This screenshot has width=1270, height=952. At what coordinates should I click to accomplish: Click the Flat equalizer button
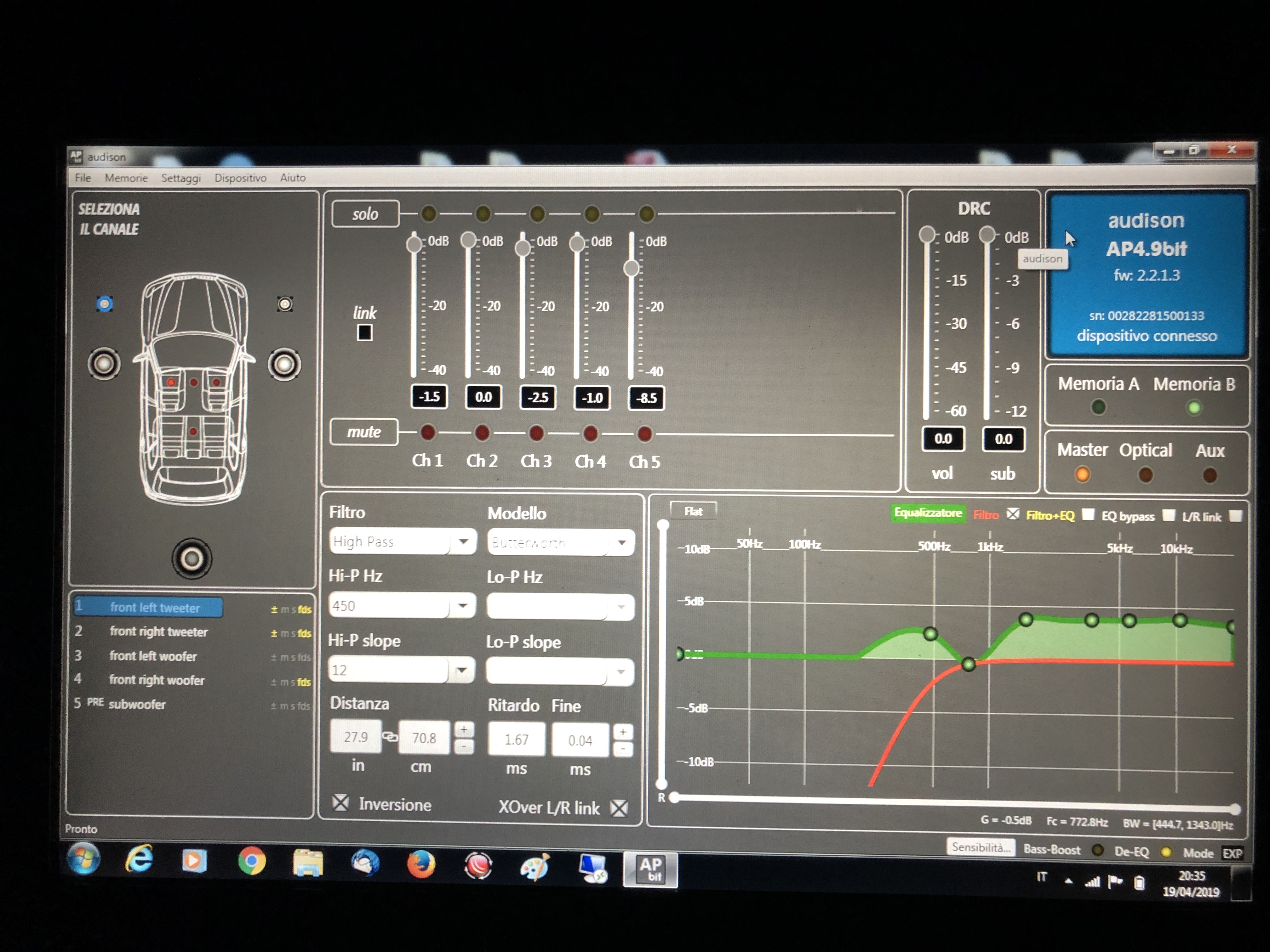(693, 511)
